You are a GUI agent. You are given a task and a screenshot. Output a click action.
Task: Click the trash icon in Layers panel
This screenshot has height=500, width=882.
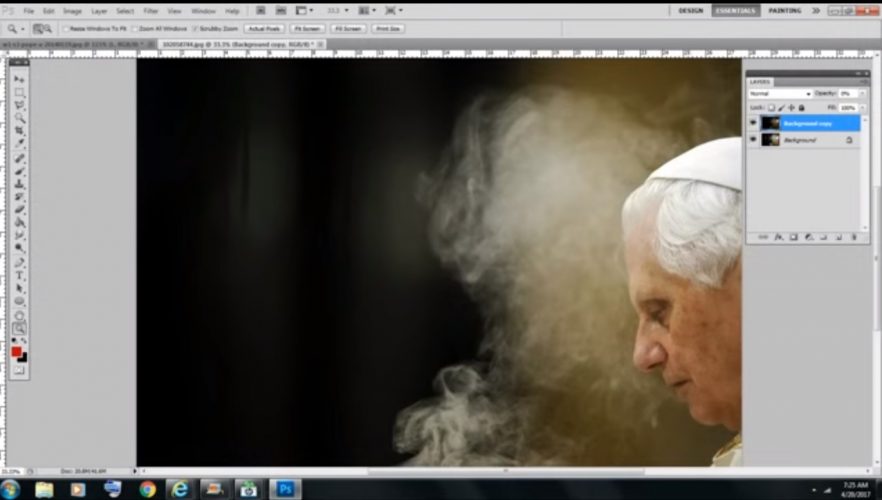[x=853, y=238]
